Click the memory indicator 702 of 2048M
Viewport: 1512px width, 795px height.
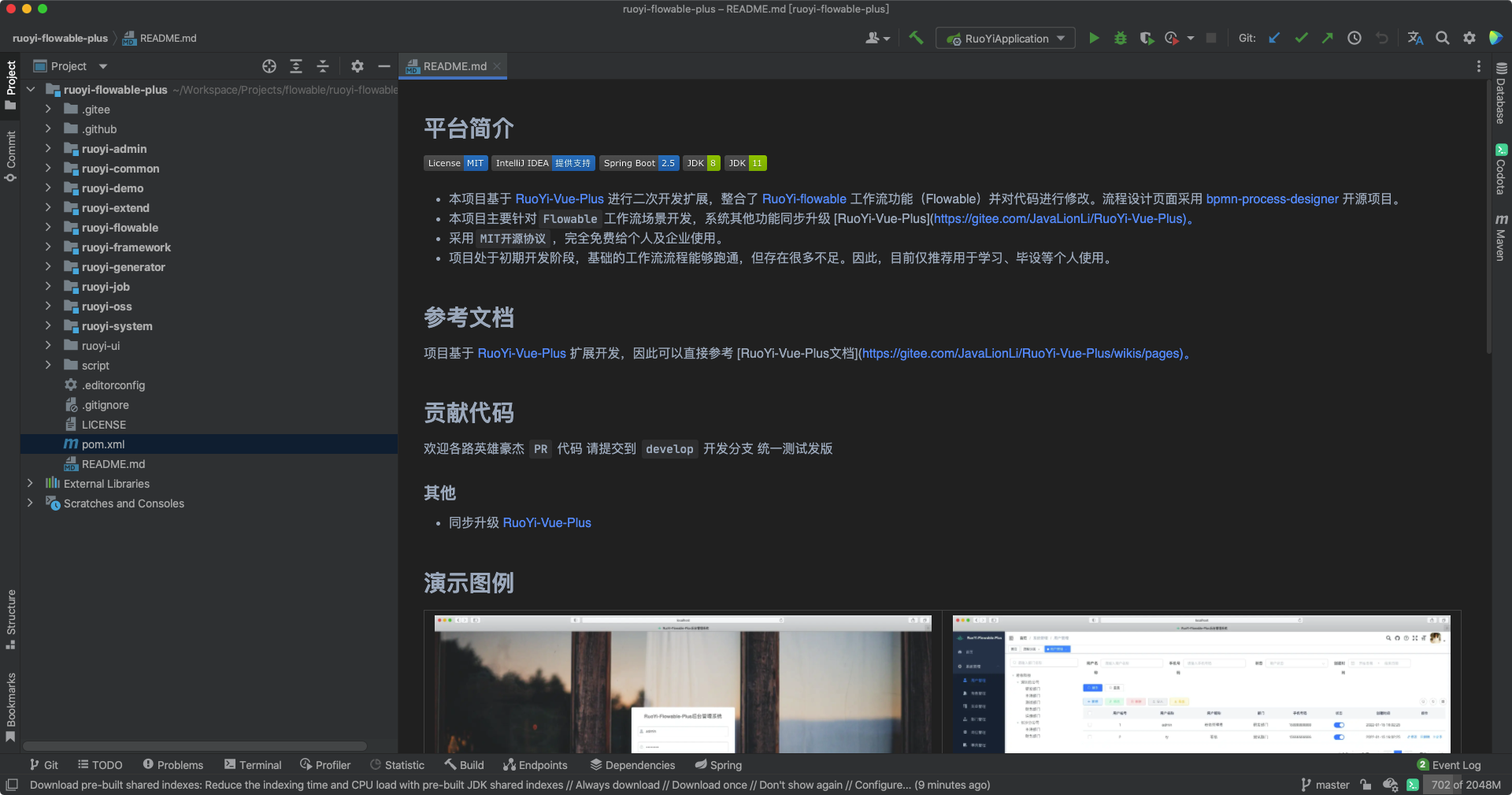point(1465,785)
